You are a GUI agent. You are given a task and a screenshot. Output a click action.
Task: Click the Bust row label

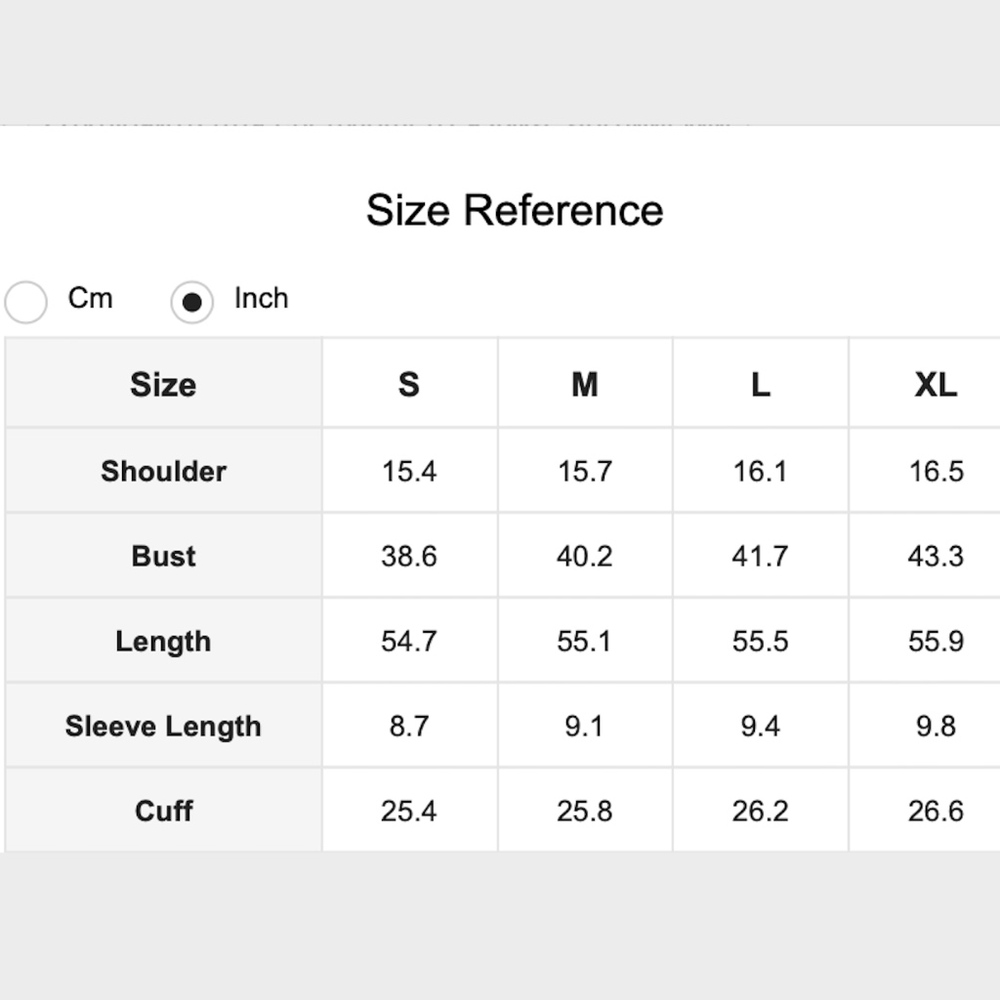click(163, 555)
